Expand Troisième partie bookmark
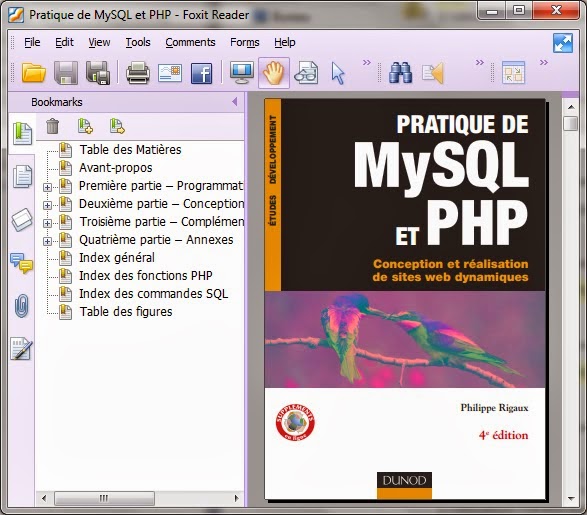The image size is (587, 515). pyautogui.click(x=48, y=223)
